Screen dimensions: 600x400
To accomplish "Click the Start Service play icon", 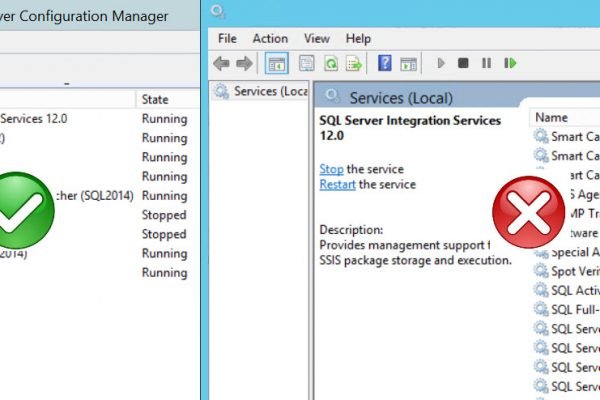I will 440,64.
